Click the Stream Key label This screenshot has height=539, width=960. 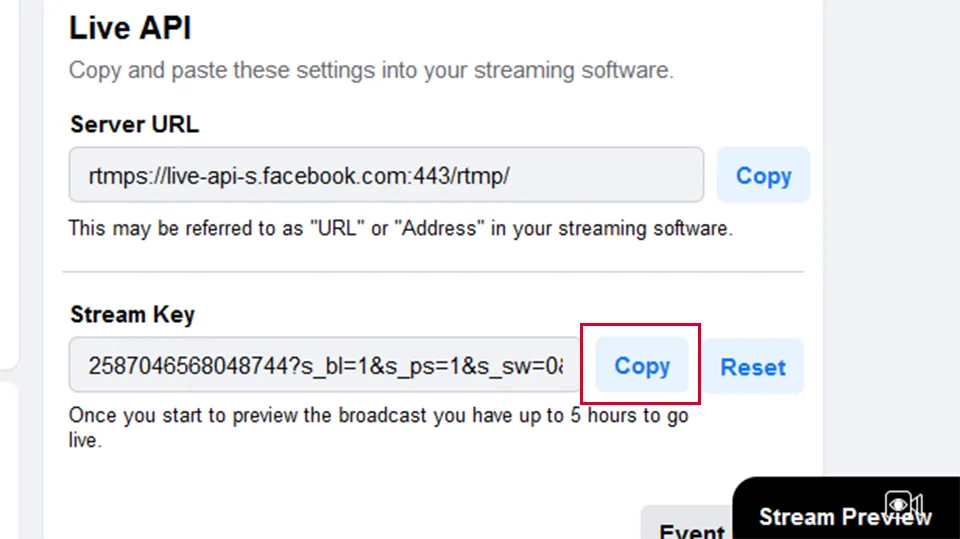133,314
